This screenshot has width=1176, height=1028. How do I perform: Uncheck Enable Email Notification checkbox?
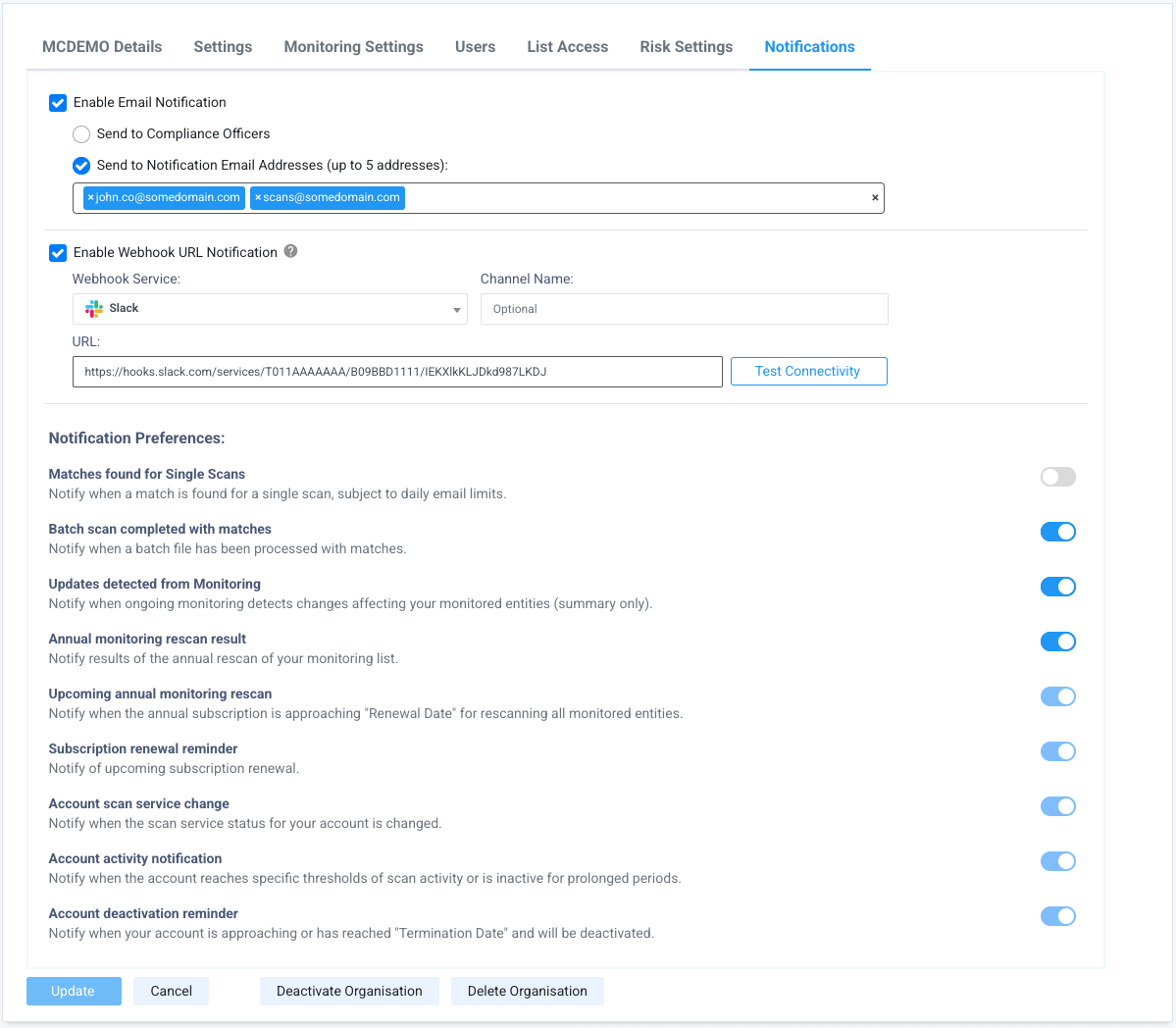(x=58, y=103)
